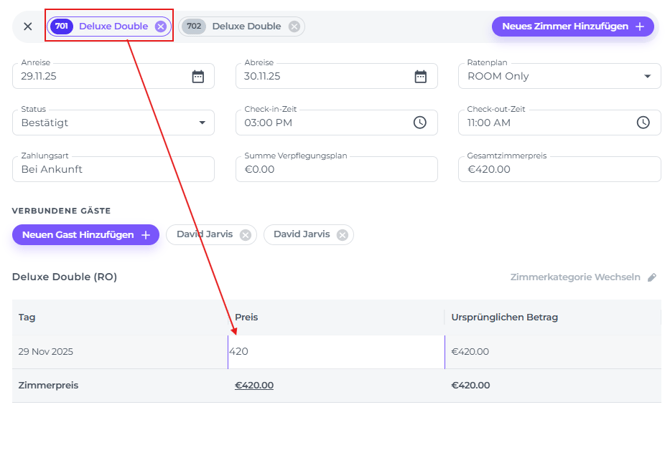Expand the Ratenplan dropdown
The width and height of the screenshot is (670, 463).
click(x=647, y=76)
